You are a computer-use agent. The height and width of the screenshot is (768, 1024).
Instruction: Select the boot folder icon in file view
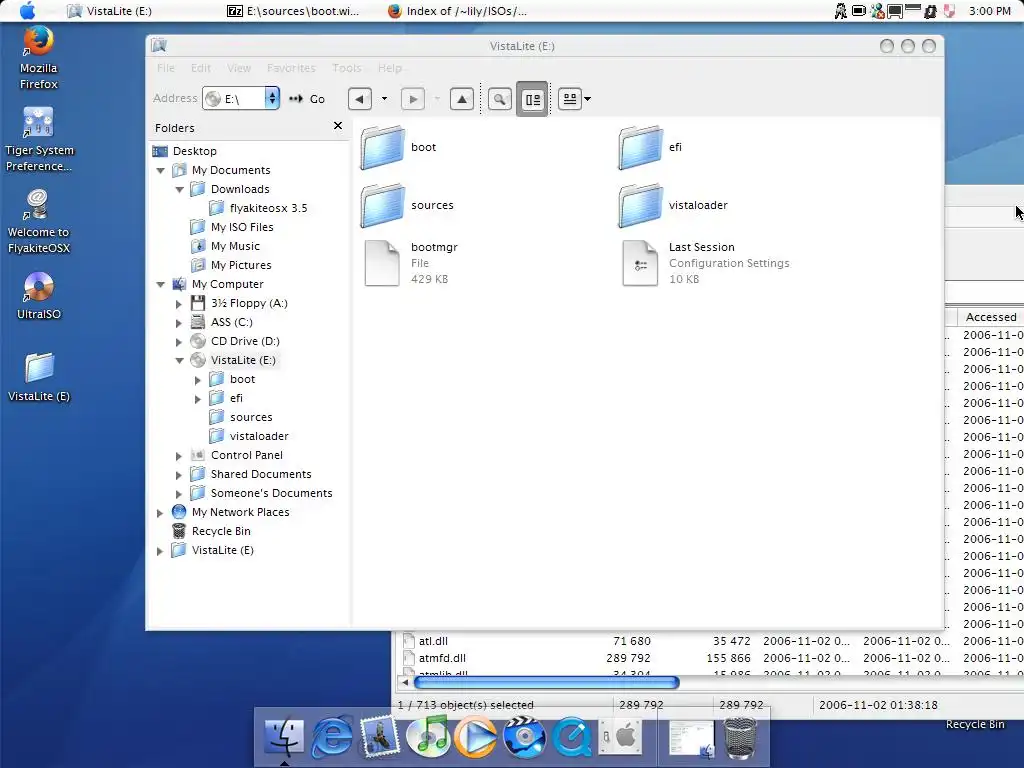tap(383, 147)
